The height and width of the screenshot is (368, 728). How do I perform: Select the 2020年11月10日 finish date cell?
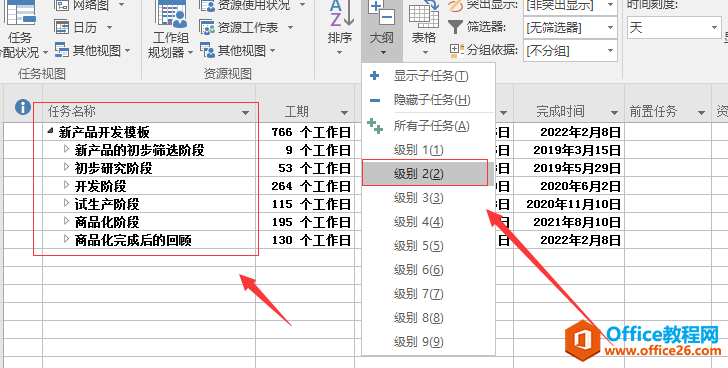[569, 204]
